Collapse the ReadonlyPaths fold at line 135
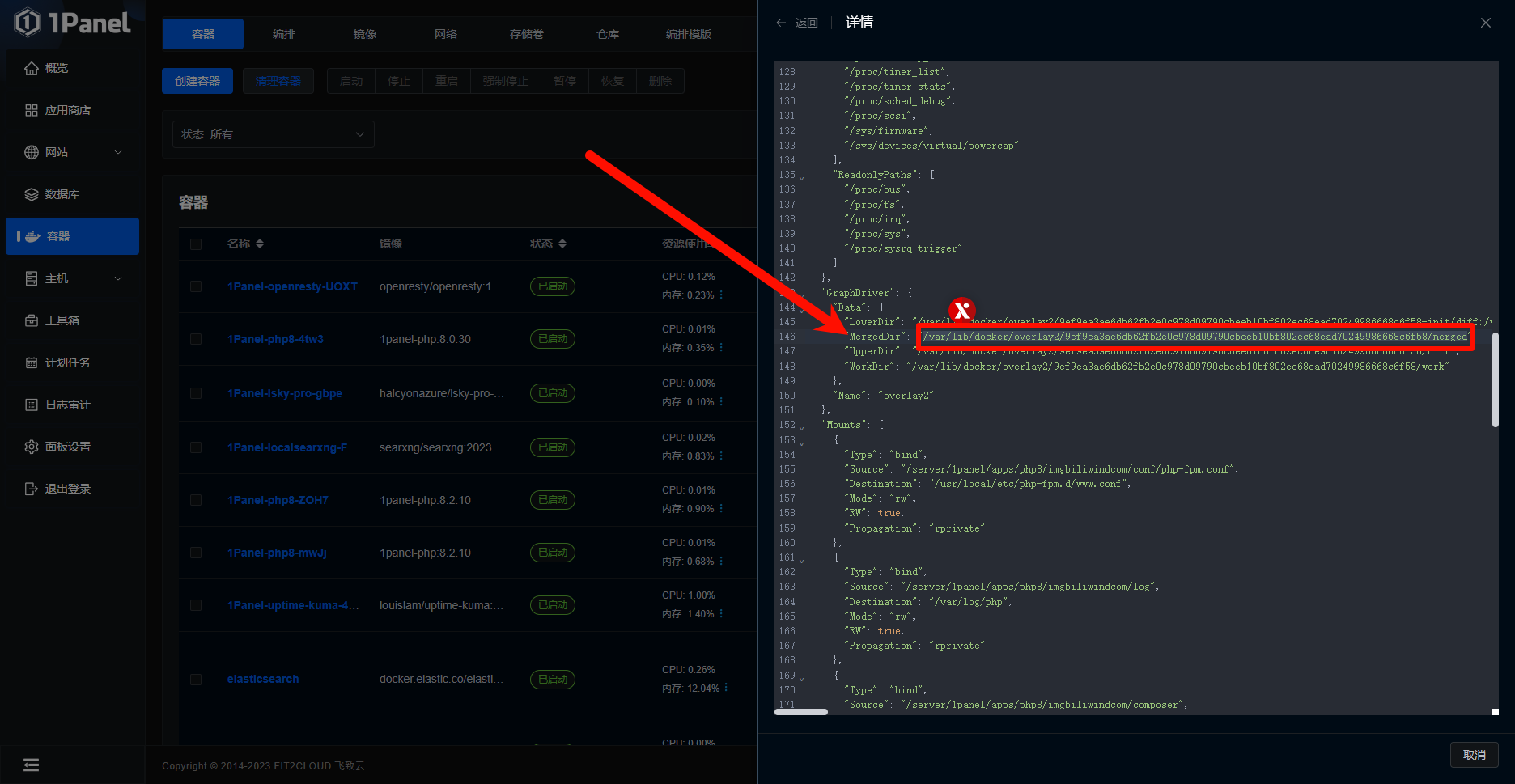1515x784 pixels. click(802, 176)
